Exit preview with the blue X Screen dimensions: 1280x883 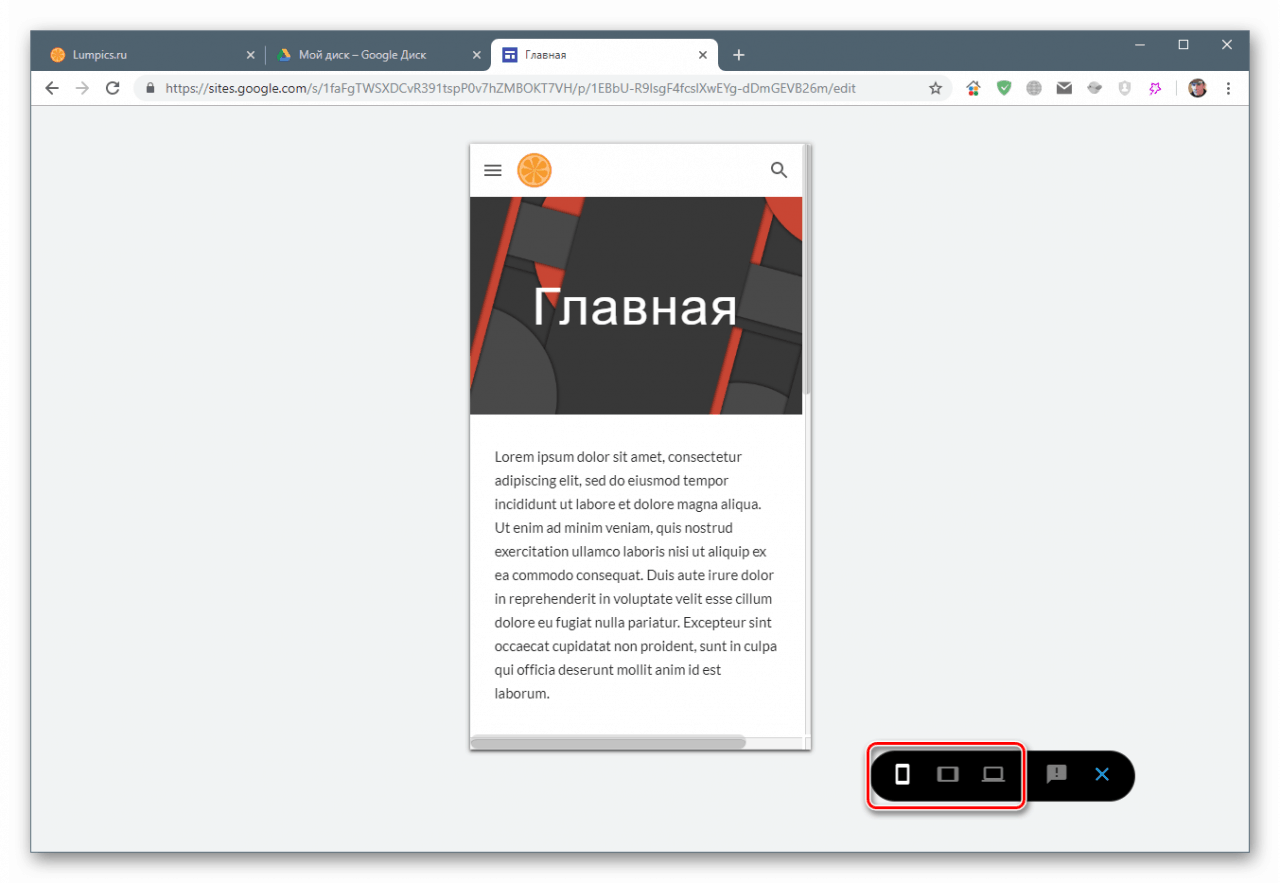[1102, 774]
